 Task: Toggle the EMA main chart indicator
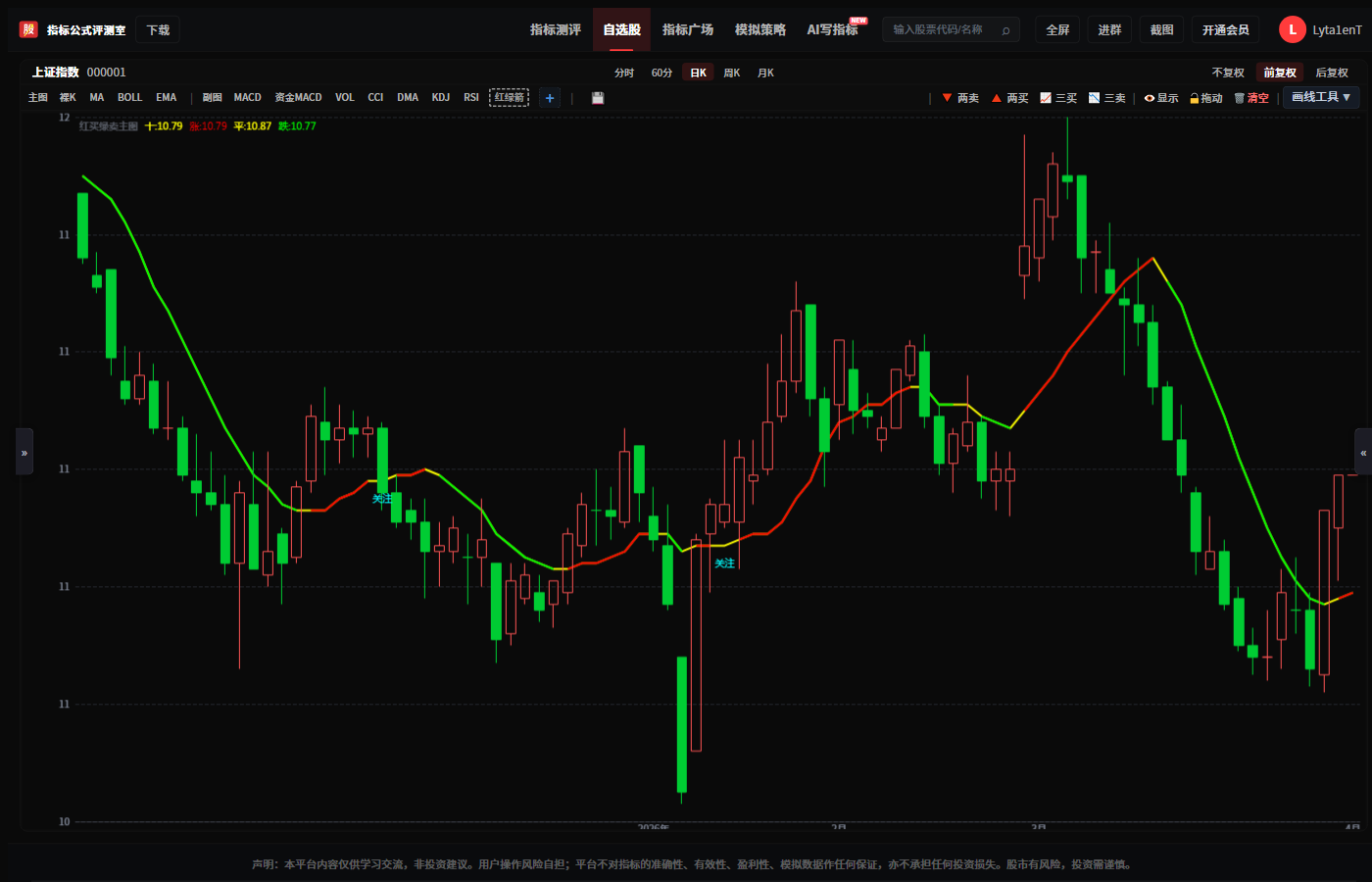click(x=167, y=98)
